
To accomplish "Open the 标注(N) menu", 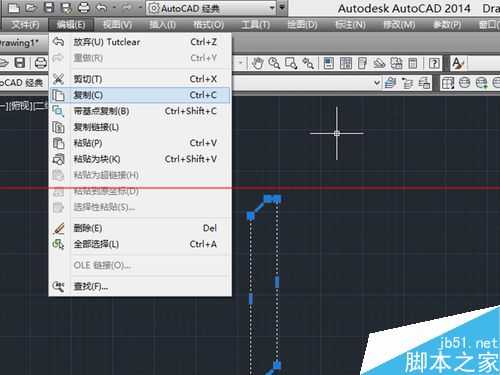I will coord(350,25).
